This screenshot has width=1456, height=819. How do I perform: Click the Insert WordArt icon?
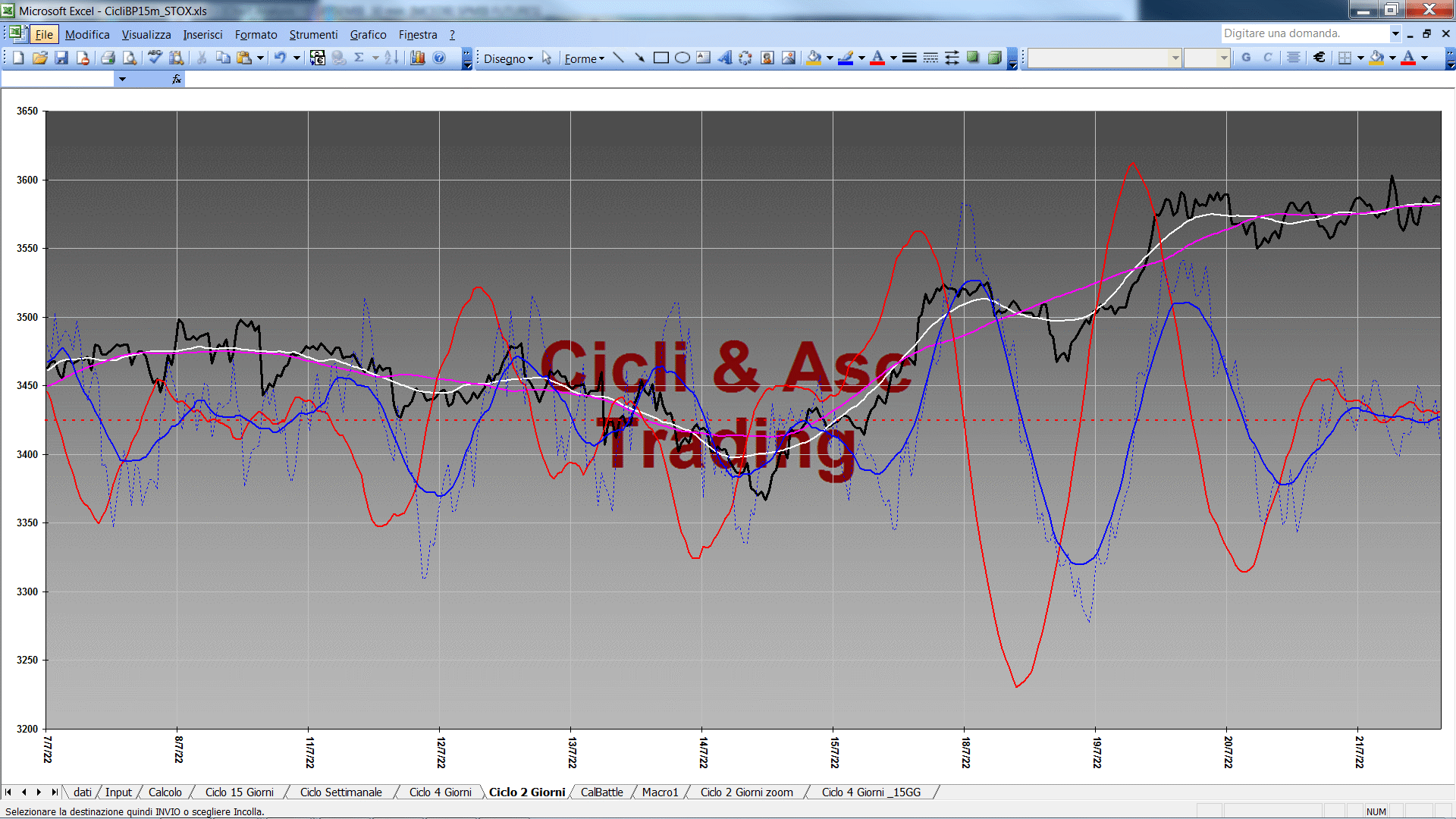tap(724, 58)
